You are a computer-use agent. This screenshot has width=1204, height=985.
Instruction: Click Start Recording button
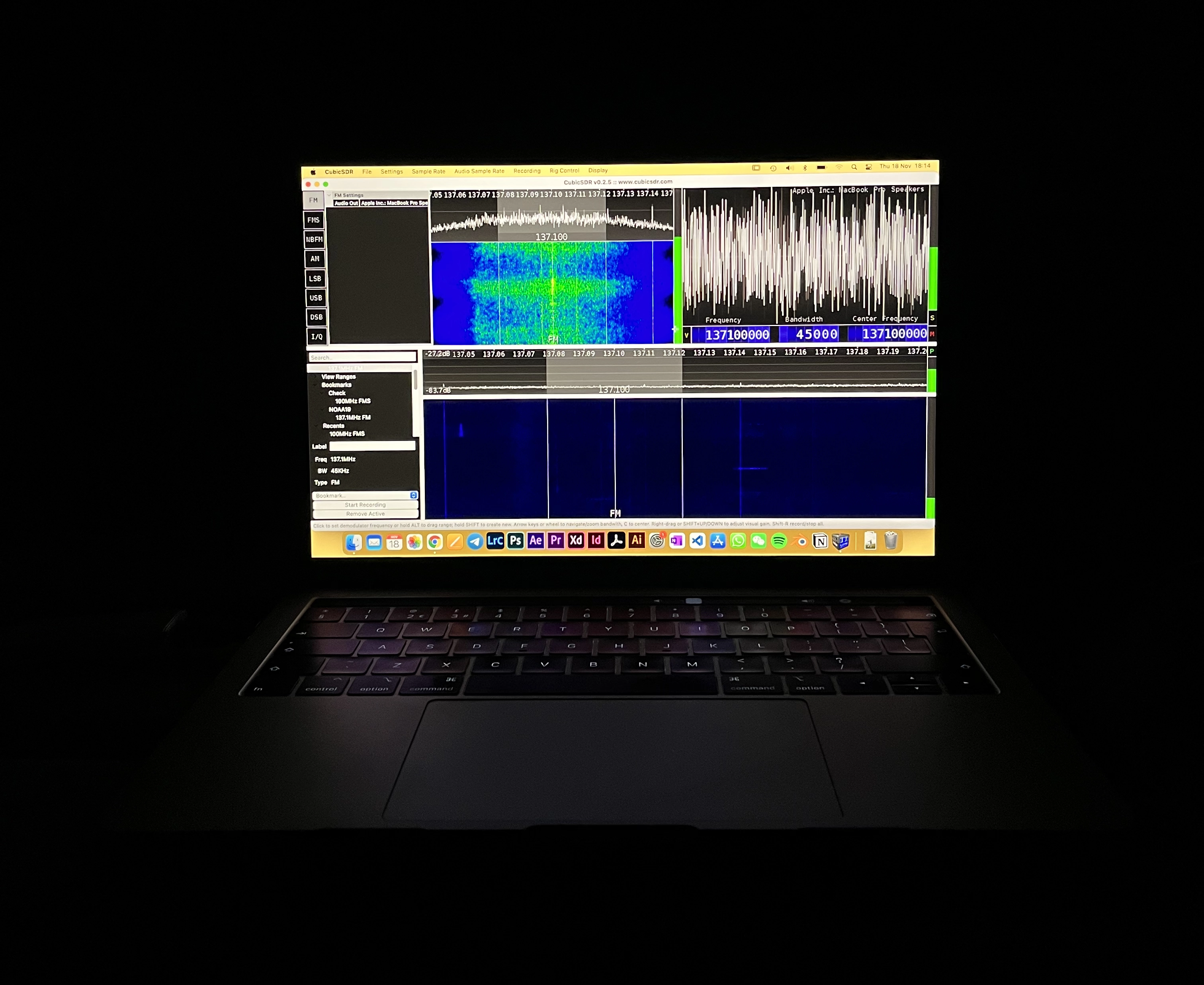(365, 505)
